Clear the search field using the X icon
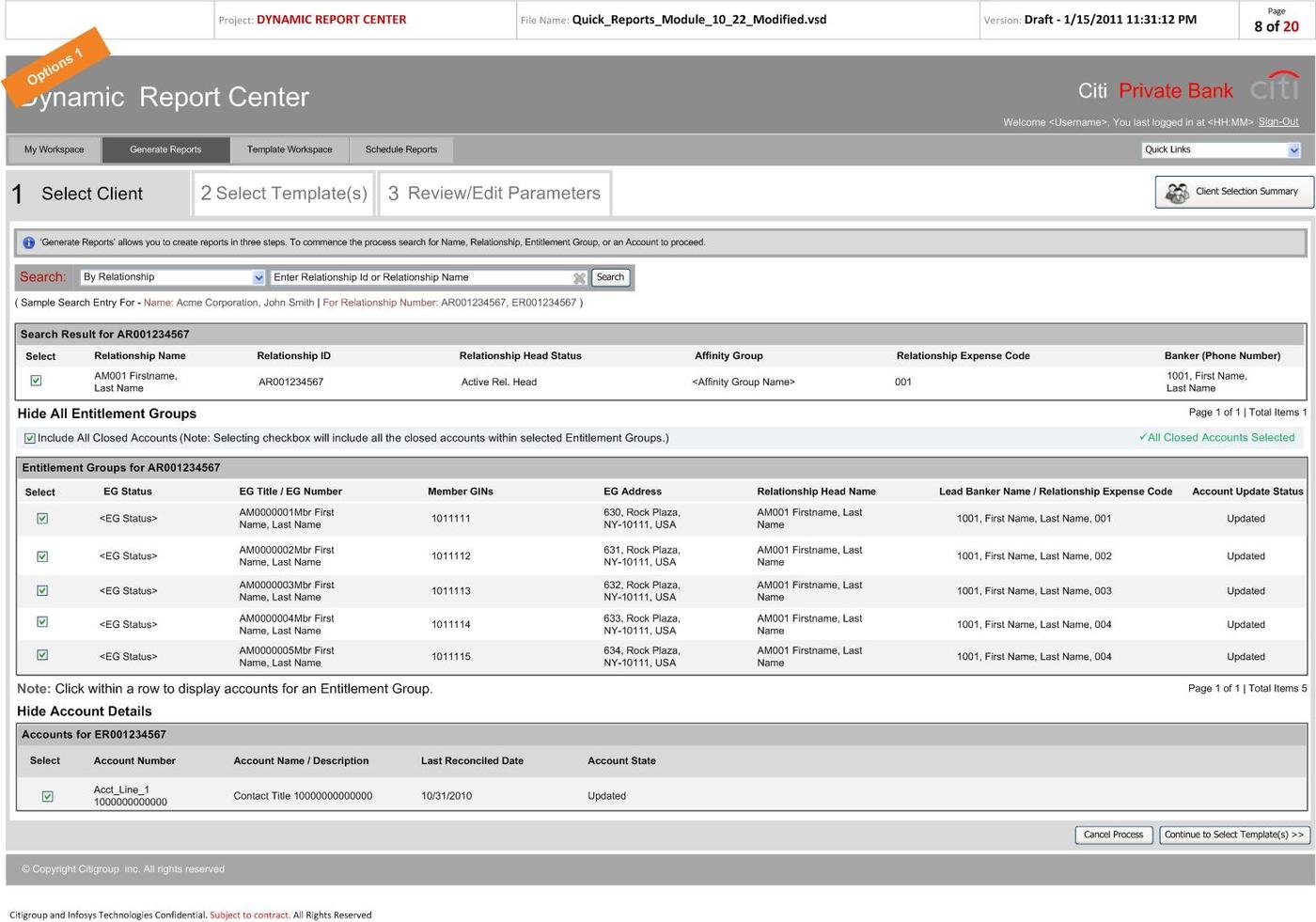 (x=580, y=277)
